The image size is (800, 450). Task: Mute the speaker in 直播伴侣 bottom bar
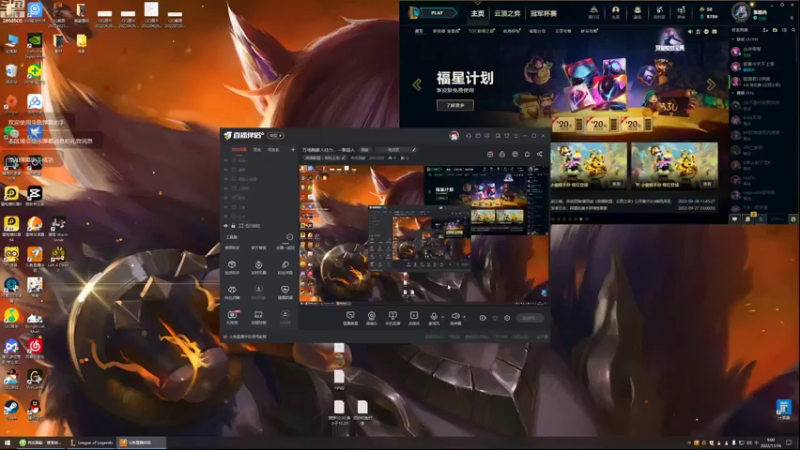coord(455,318)
